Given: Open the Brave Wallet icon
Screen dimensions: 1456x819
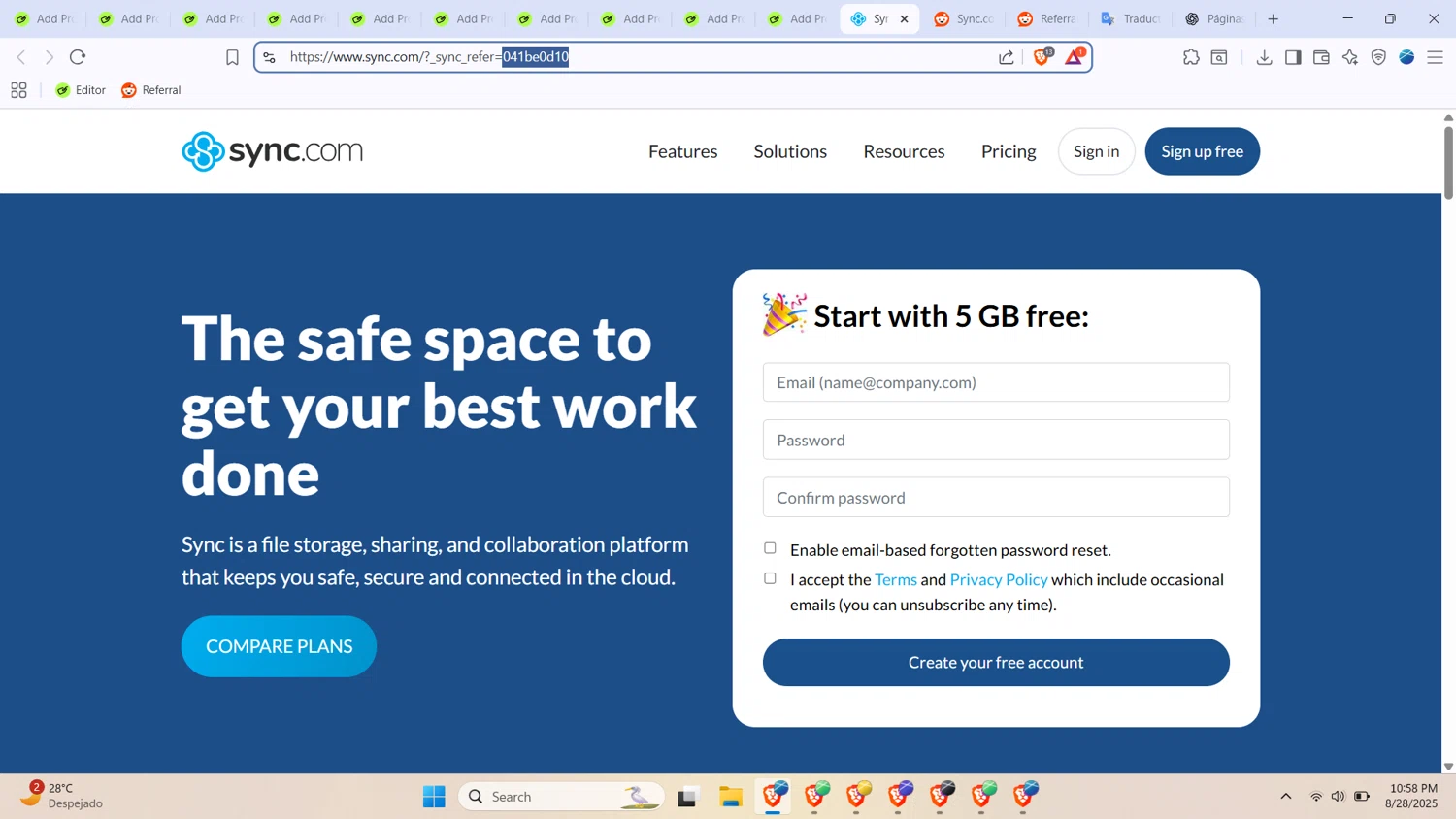Looking at the screenshot, I should coord(1321,57).
